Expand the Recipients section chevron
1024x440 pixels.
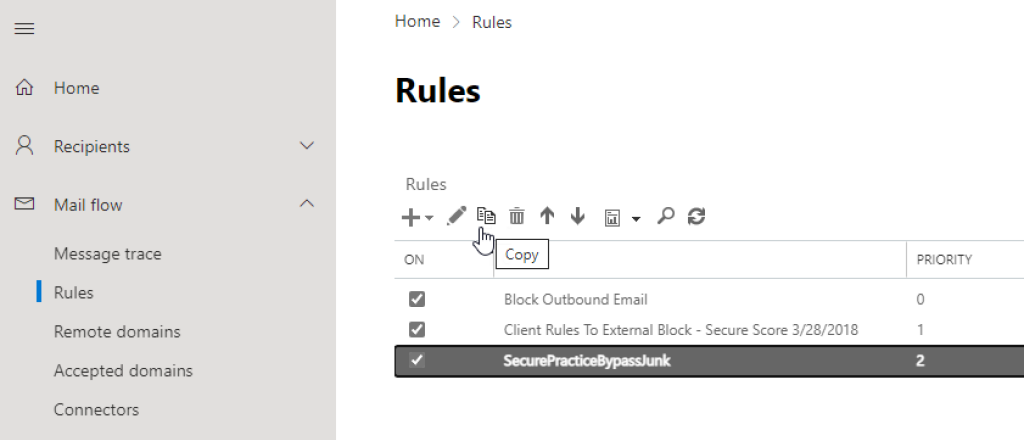point(307,146)
